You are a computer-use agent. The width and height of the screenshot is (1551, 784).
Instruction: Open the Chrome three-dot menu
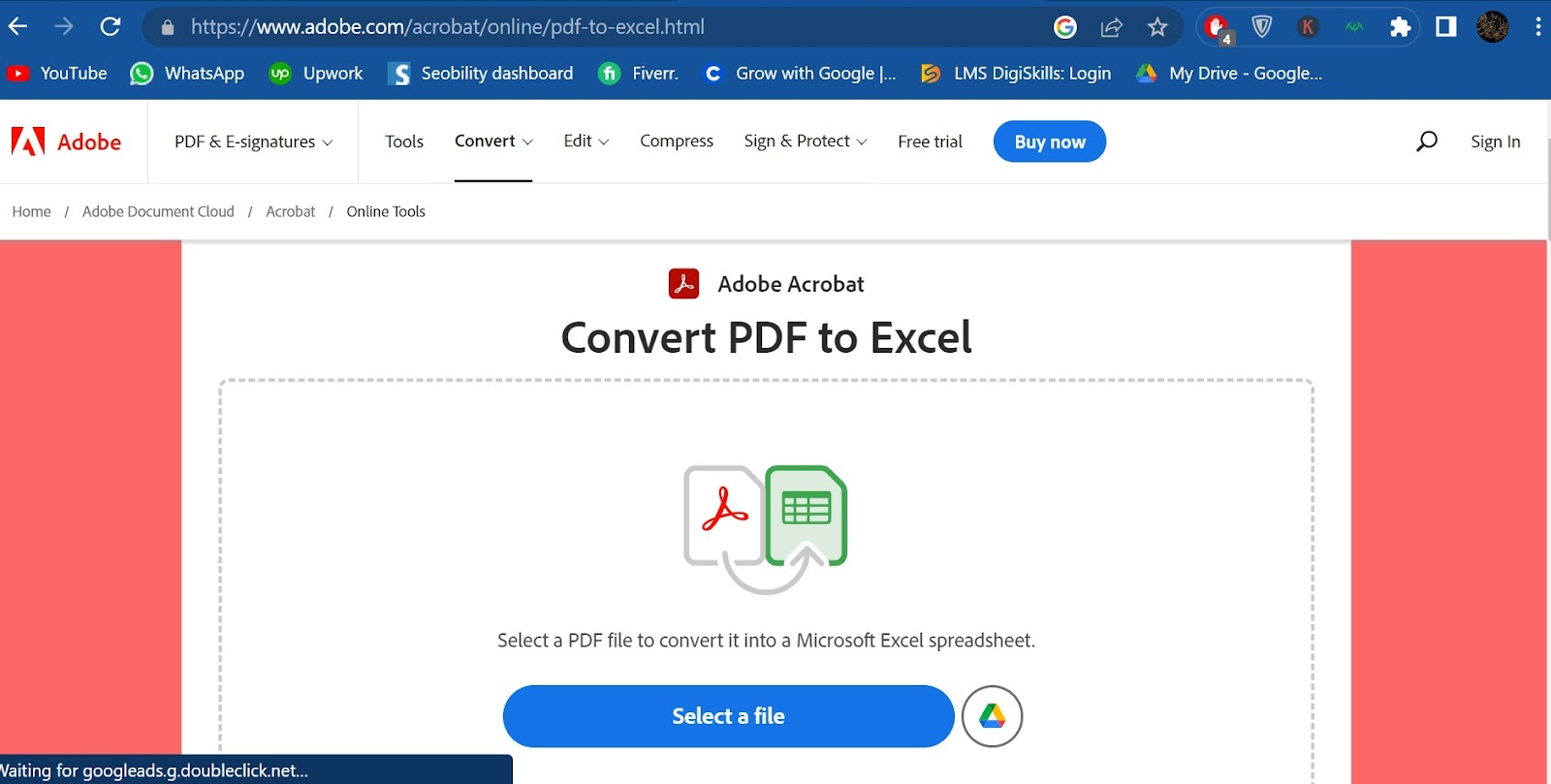pos(1538,27)
